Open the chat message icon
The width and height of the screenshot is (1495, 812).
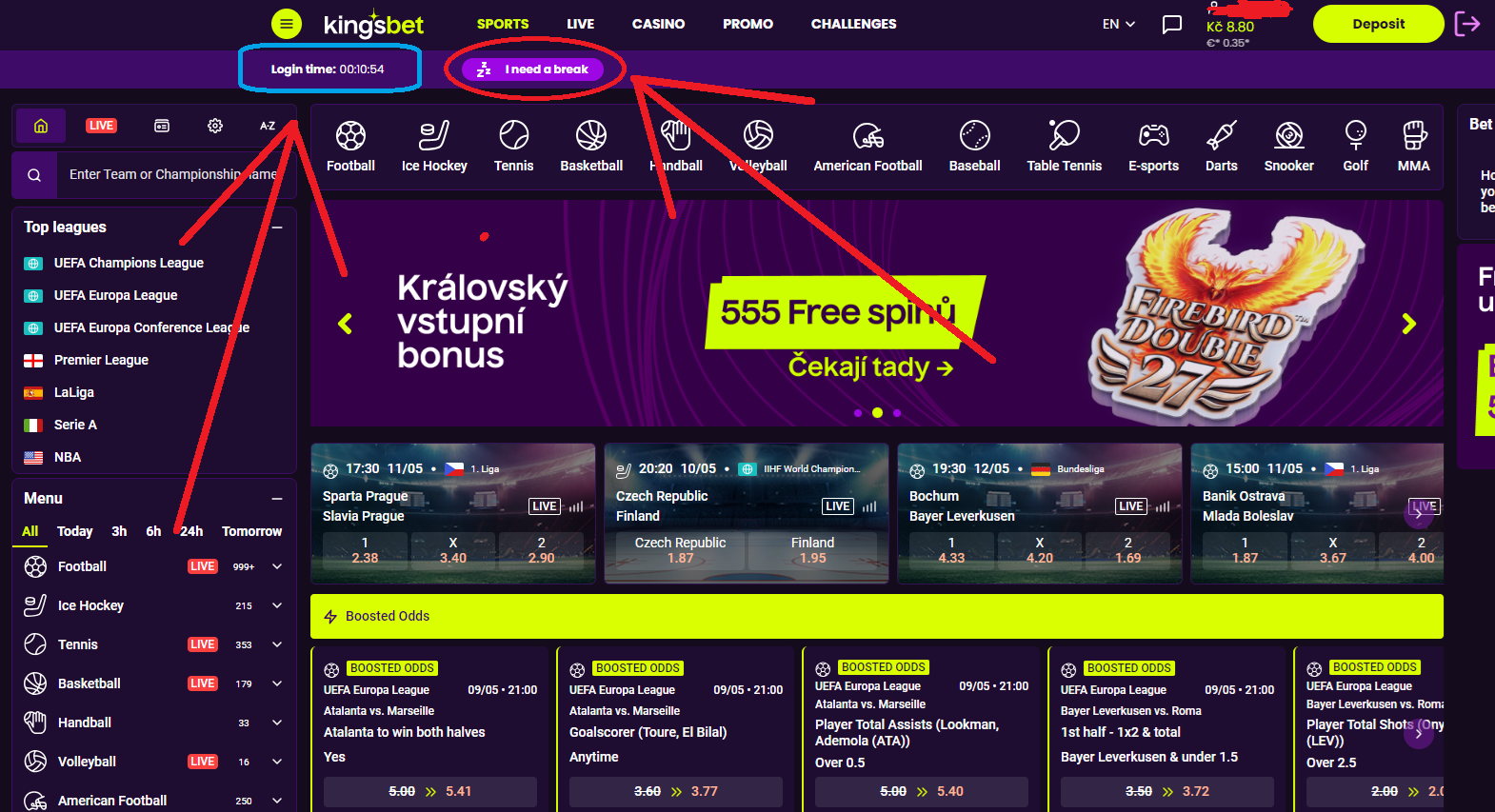point(1172,24)
